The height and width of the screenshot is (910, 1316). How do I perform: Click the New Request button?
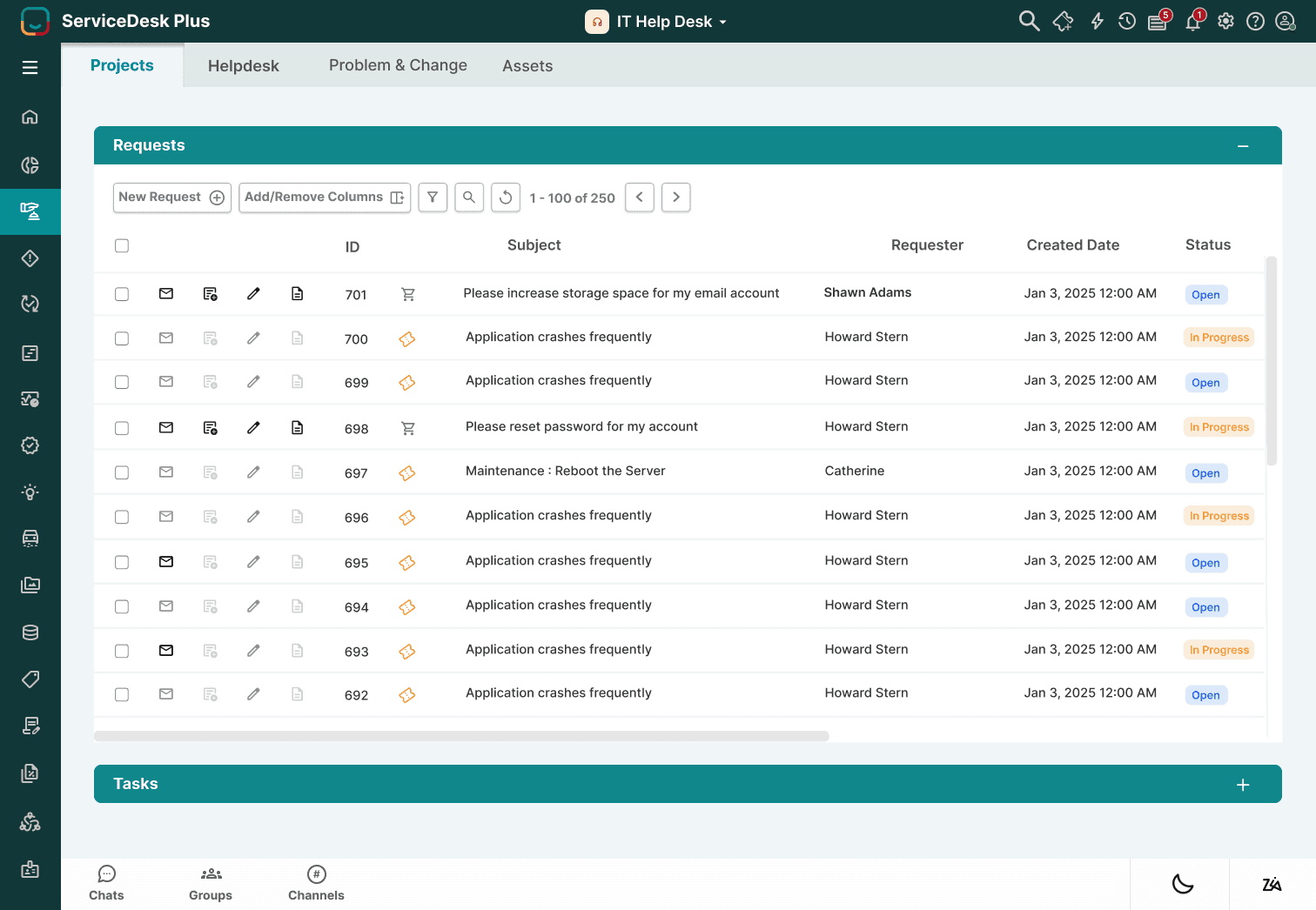(171, 197)
